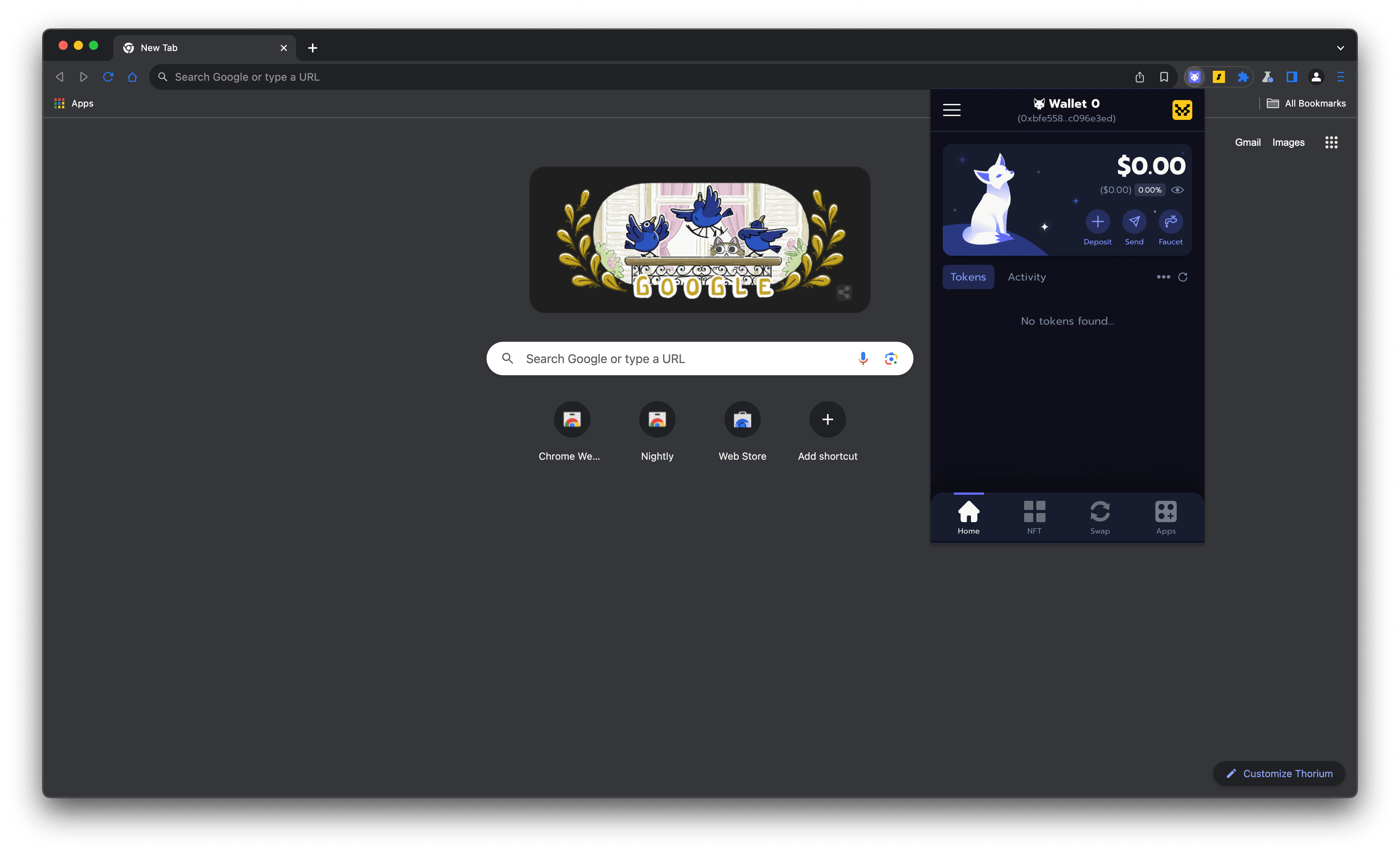Reload the current page
Screen dimensions: 1400x854
click(x=108, y=77)
